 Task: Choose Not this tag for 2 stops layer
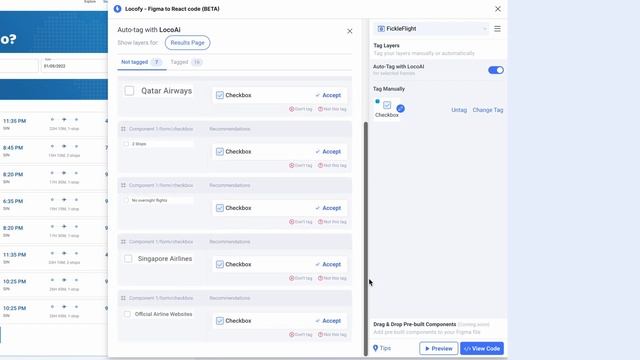click(332, 165)
